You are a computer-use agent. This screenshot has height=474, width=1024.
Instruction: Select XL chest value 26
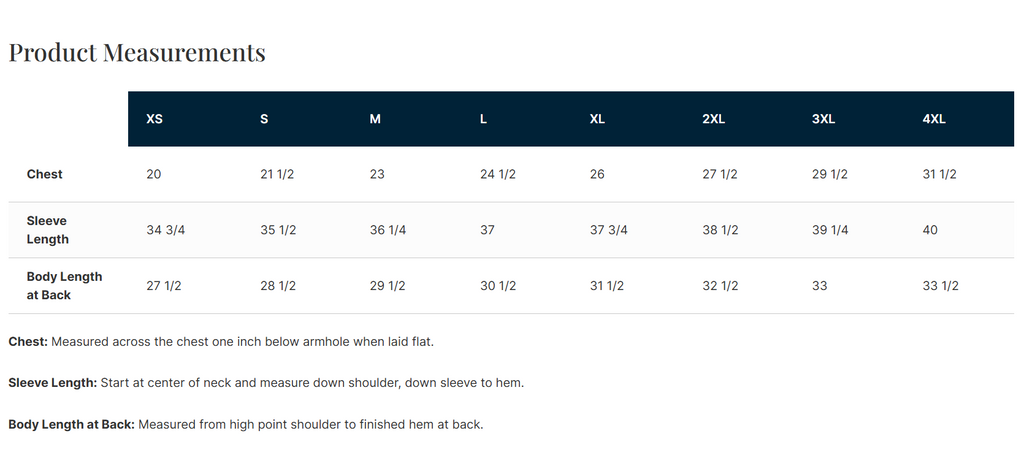597,174
